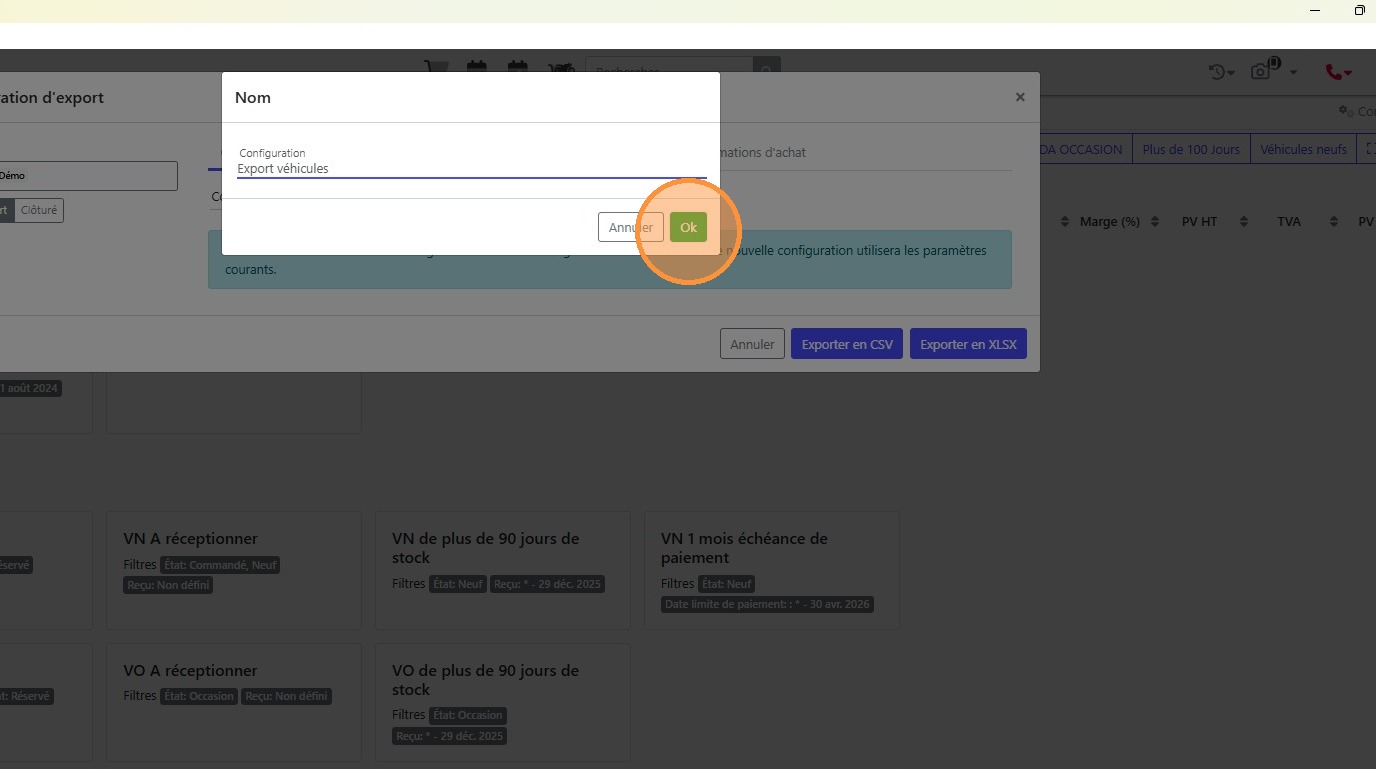Open VO de plus de 90 jours de stock
The width and height of the screenshot is (1376, 769).
pyautogui.click(x=503, y=702)
